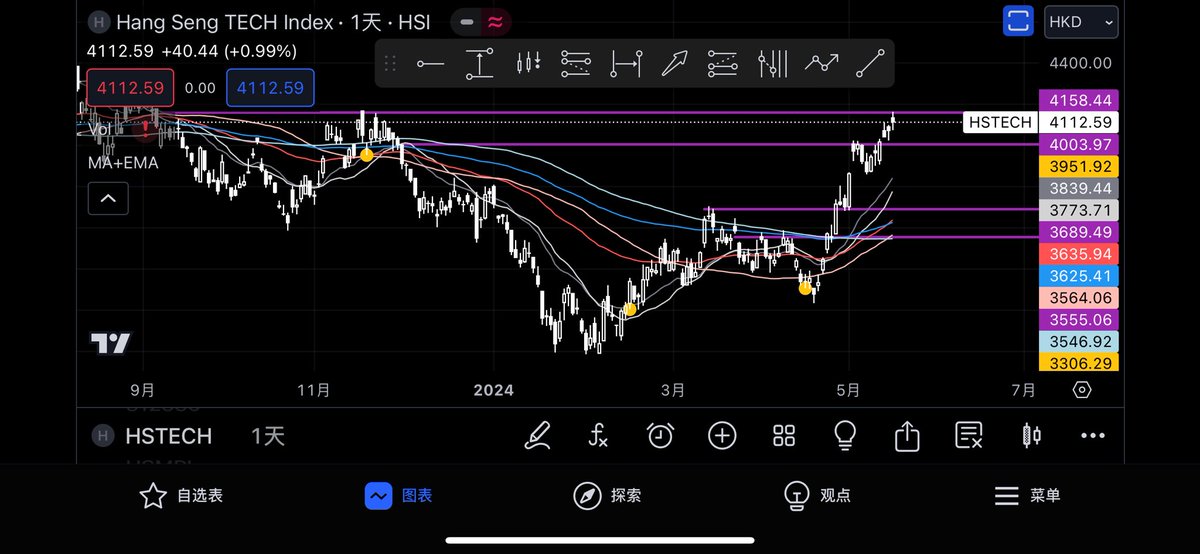Click the light blue 3546.92 label
1200x554 pixels.
tap(1079, 341)
